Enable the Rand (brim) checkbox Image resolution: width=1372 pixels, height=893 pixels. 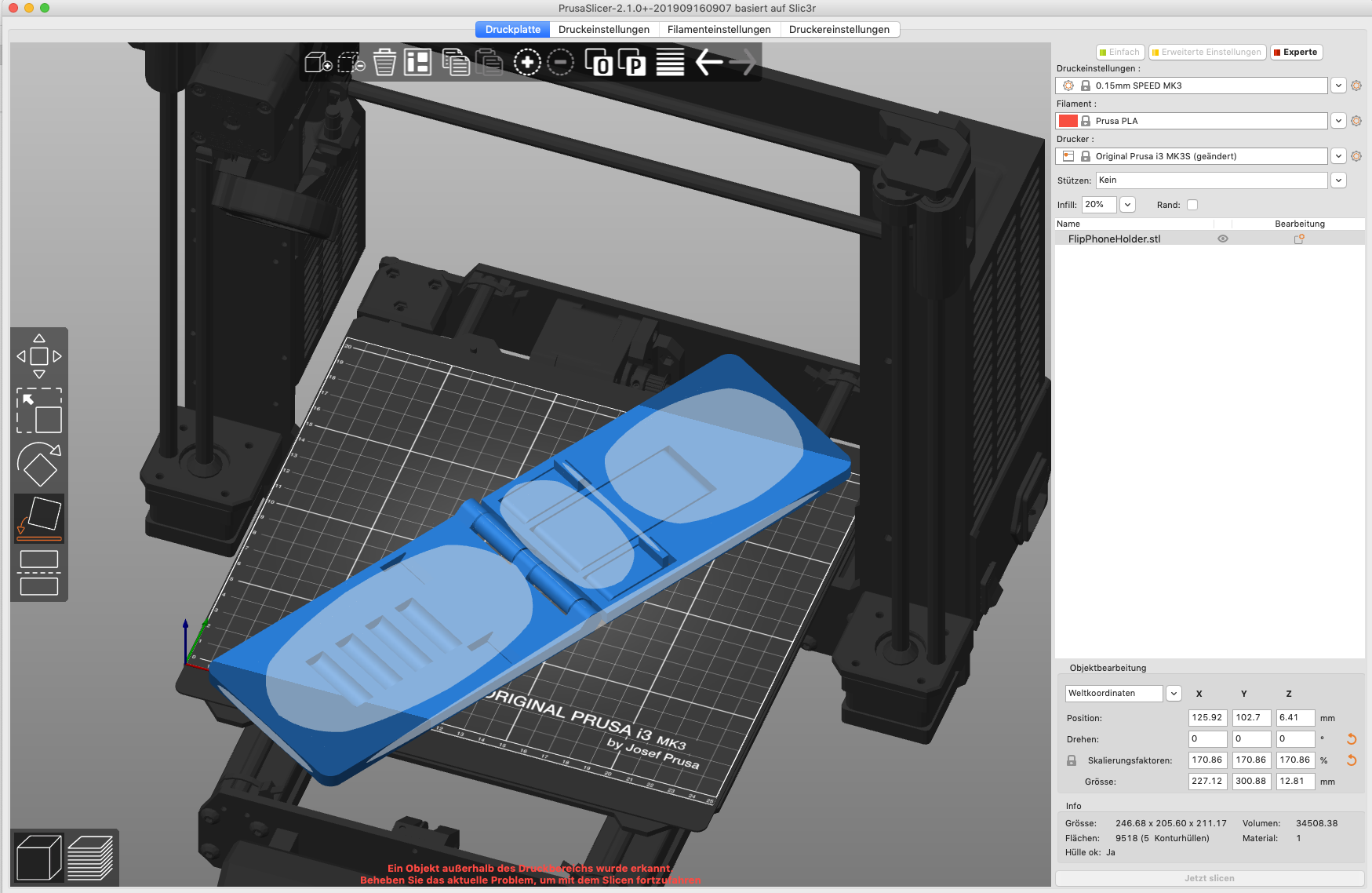pyautogui.click(x=1192, y=204)
